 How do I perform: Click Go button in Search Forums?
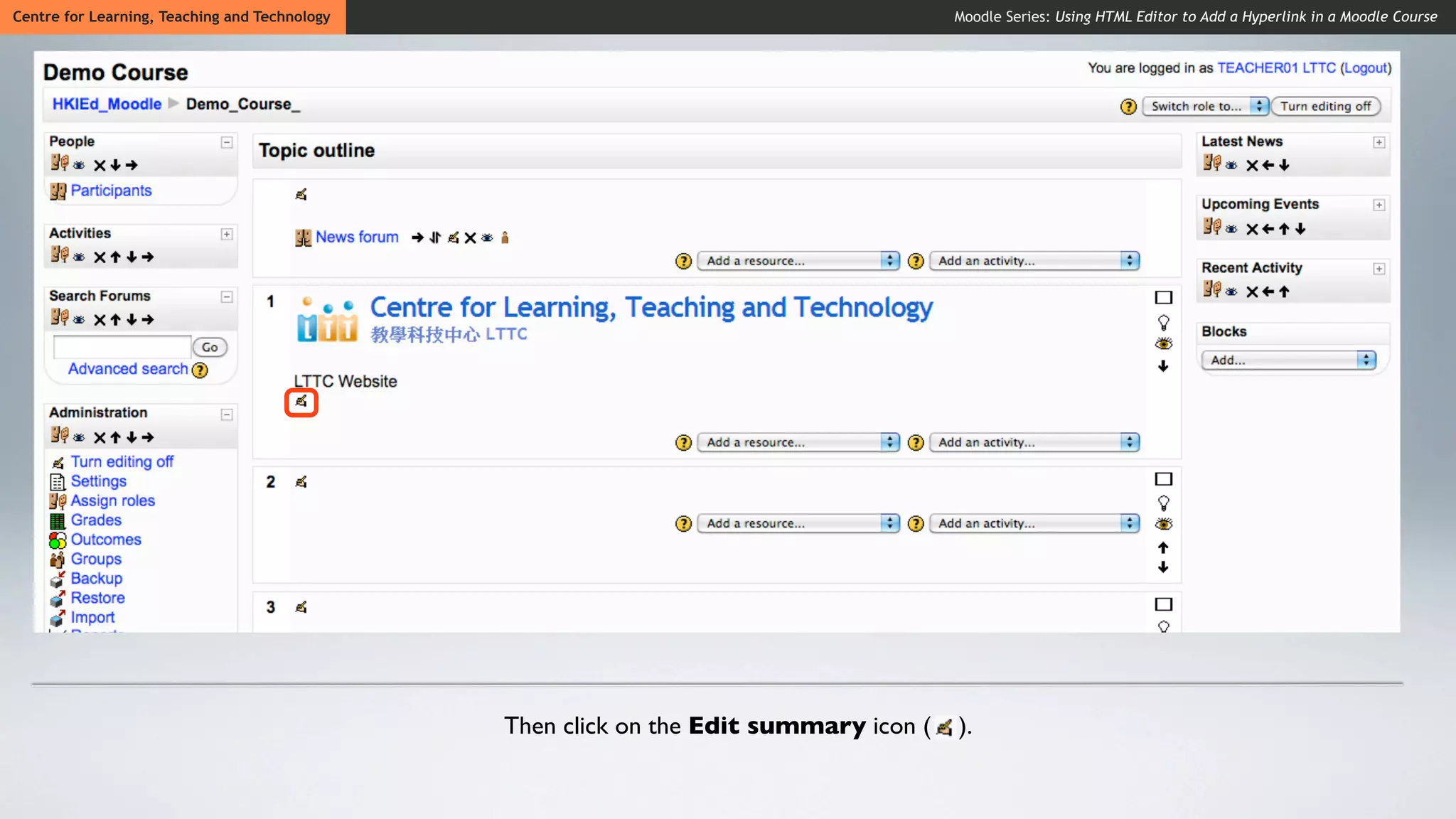click(x=210, y=348)
